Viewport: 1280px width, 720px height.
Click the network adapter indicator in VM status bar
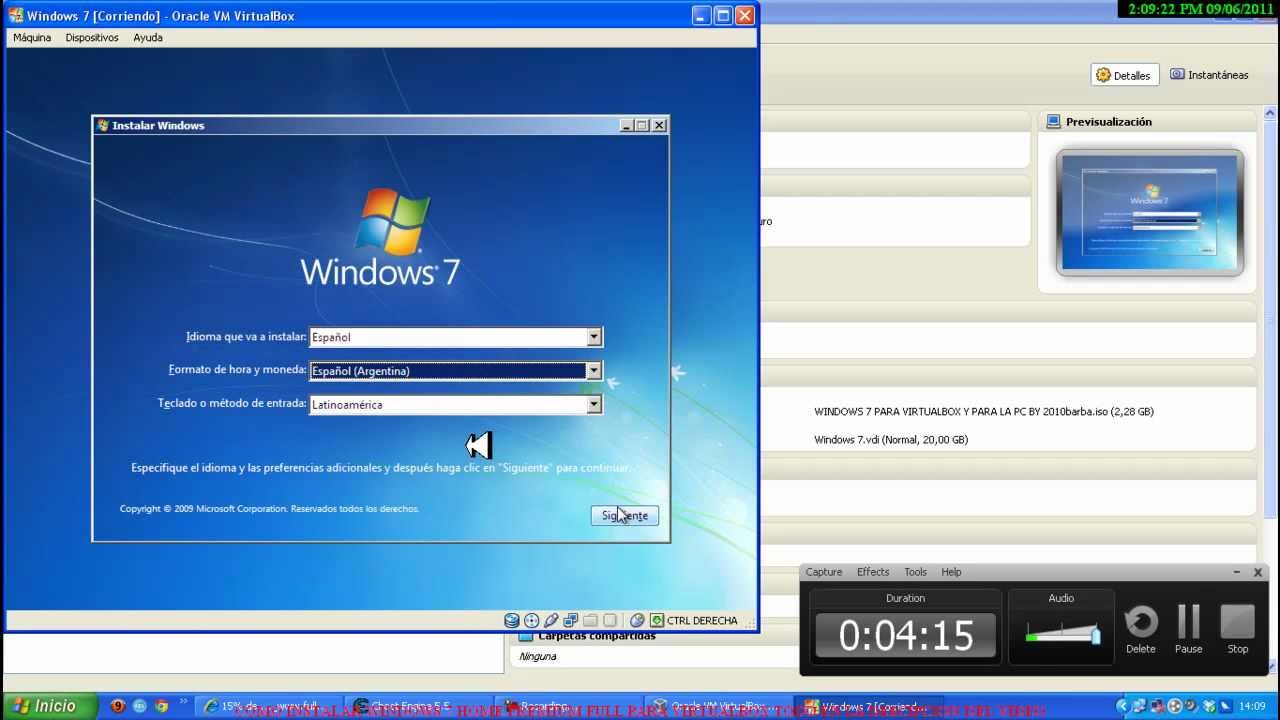coord(571,620)
